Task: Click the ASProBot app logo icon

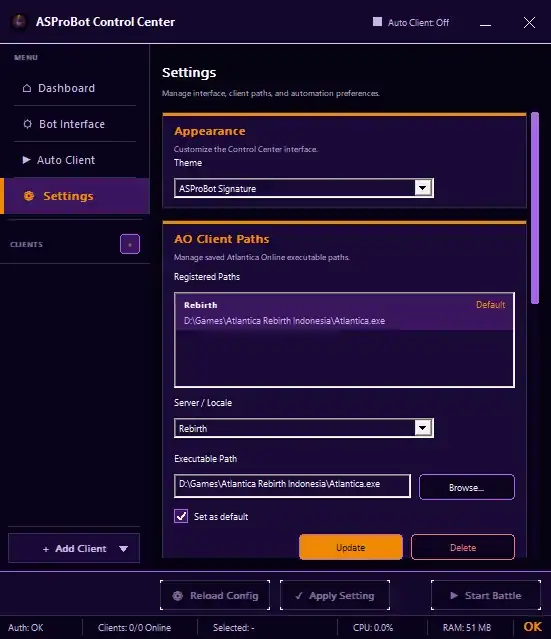Action: [19, 22]
